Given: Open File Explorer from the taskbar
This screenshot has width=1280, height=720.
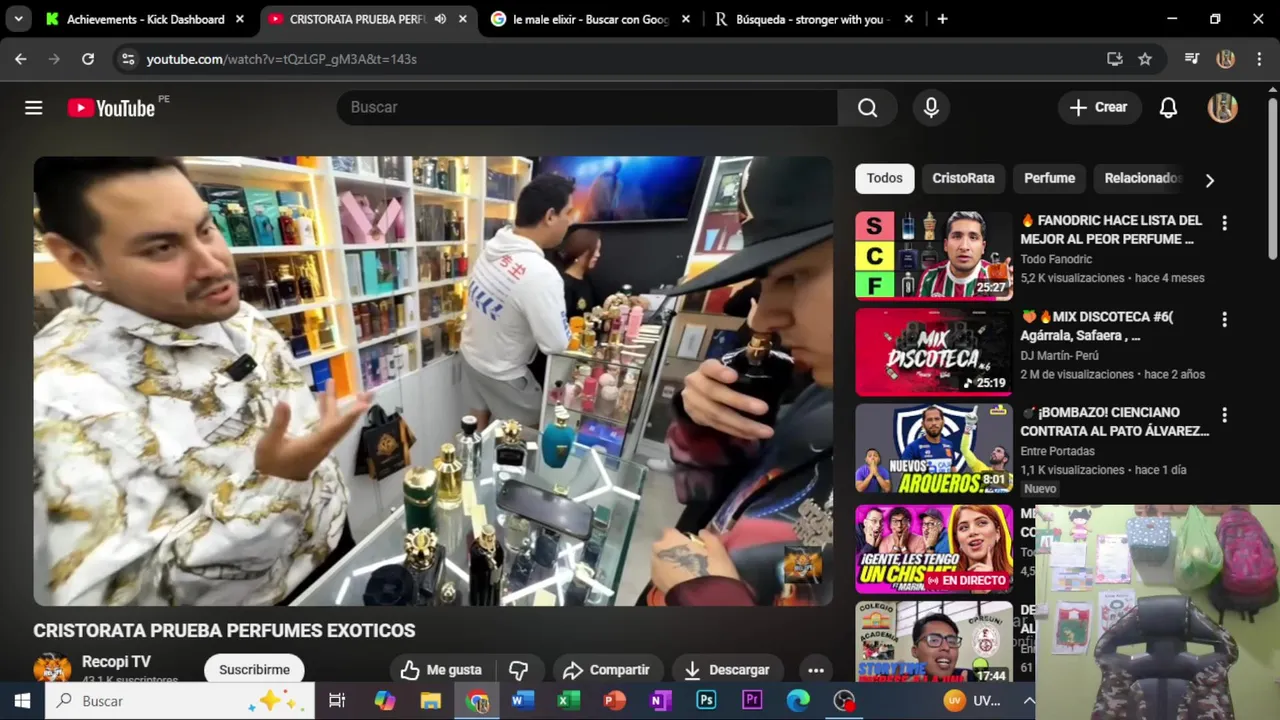Looking at the screenshot, I should click(x=431, y=701).
